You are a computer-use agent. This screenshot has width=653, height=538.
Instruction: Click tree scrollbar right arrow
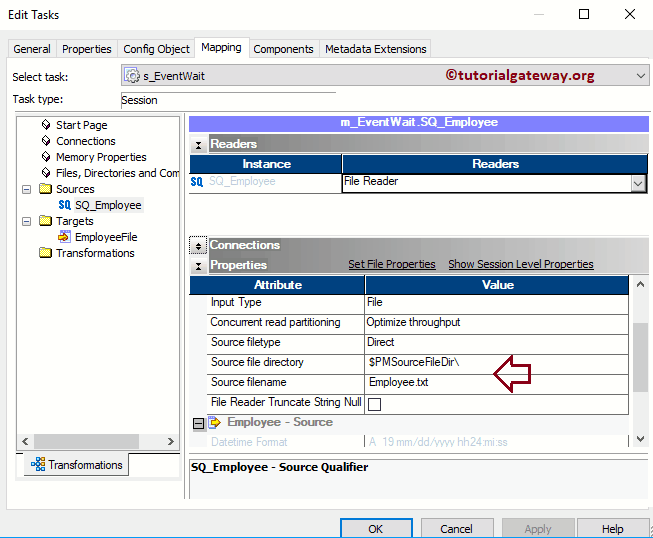(x=171, y=441)
